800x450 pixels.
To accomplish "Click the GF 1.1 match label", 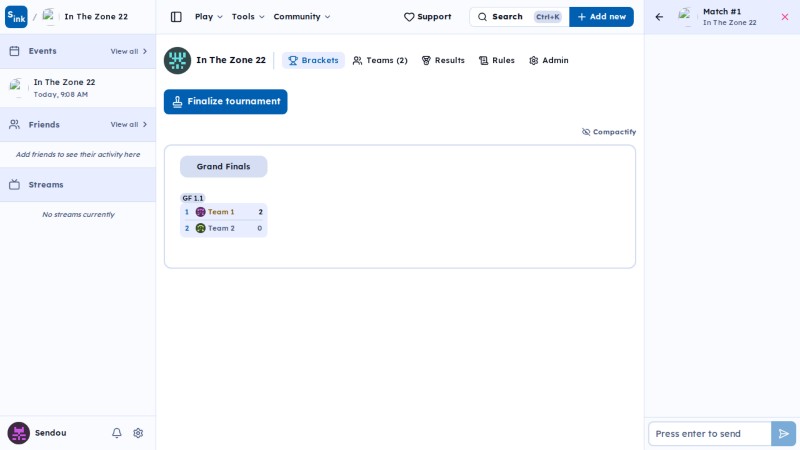I will (193, 198).
